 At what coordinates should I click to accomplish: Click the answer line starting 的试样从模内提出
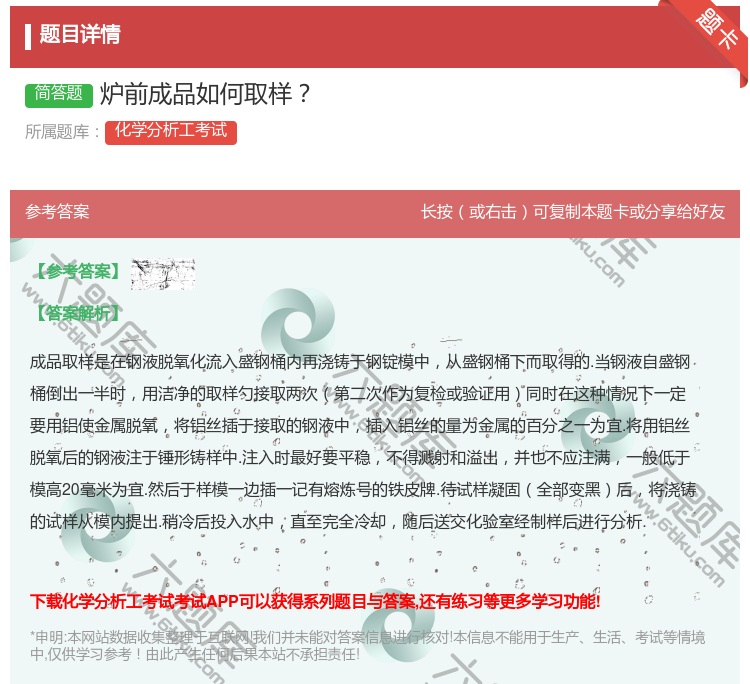(x=338, y=521)
